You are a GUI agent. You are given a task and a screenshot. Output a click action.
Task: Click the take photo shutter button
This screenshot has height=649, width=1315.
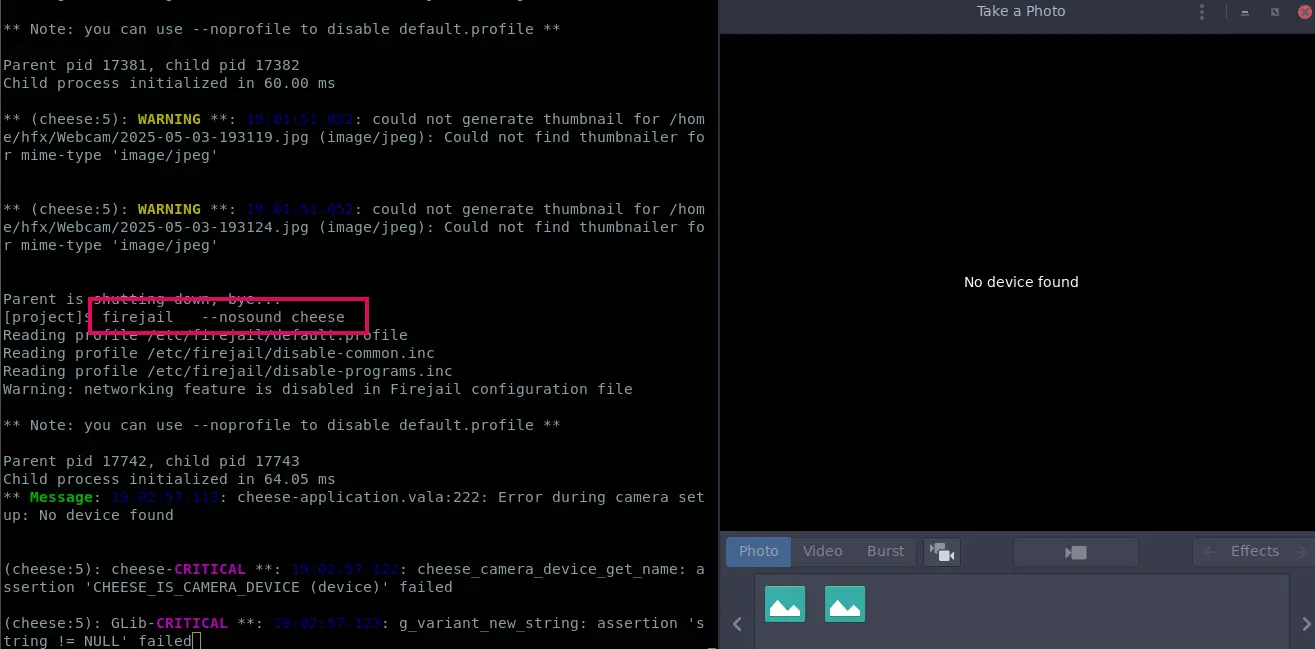(1076, 552)
